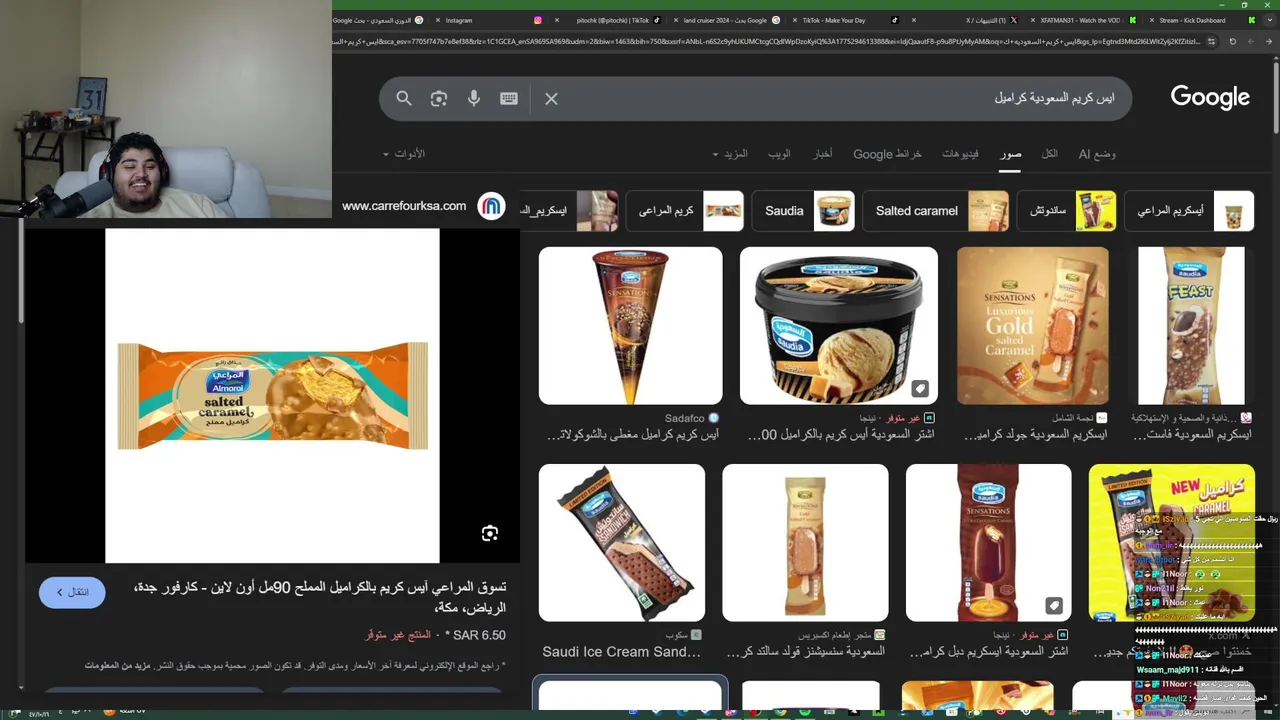
Task: Open the الويب web tab
Action: (779, 154)
